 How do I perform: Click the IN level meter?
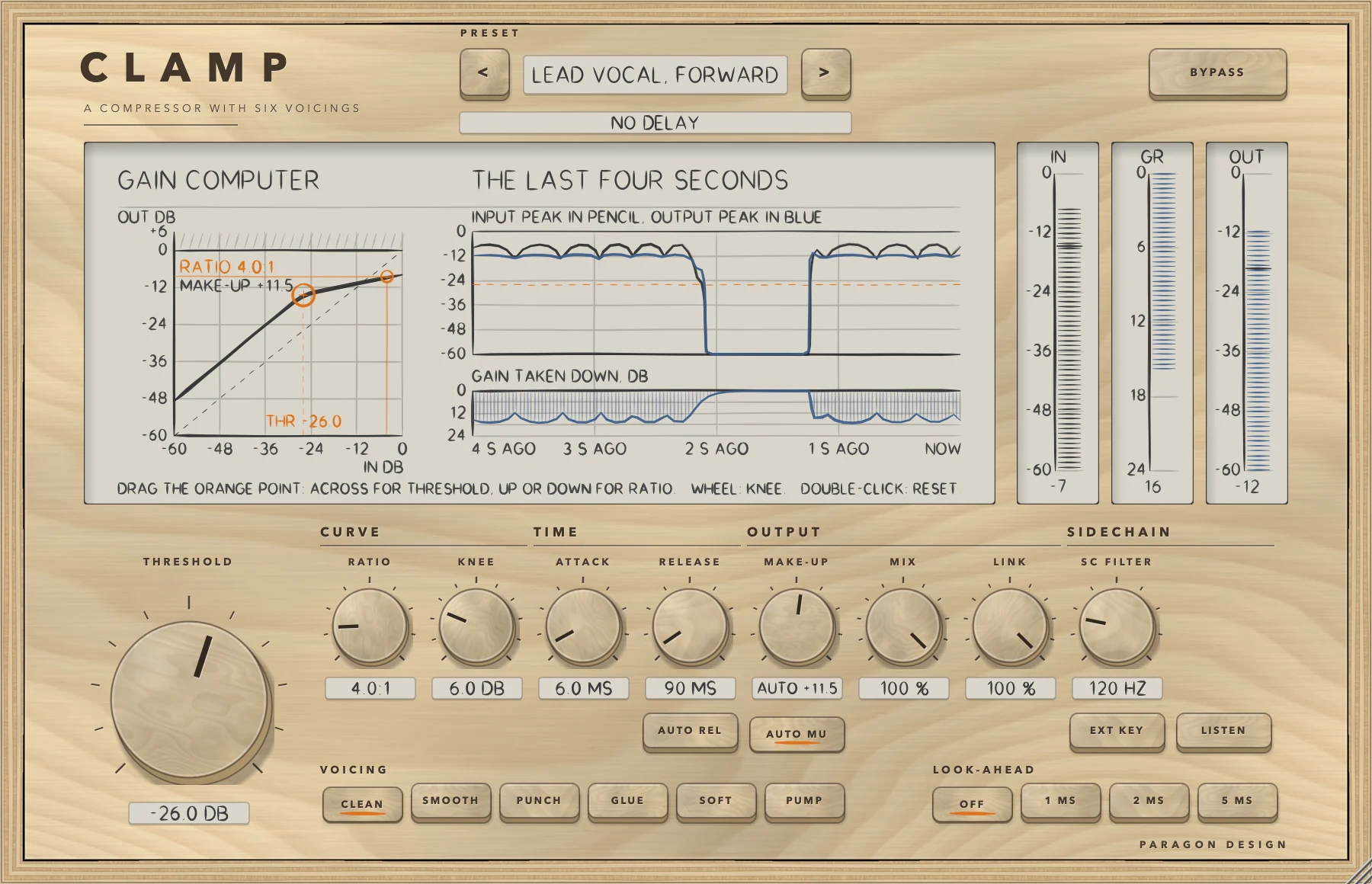pos(1058,323)
